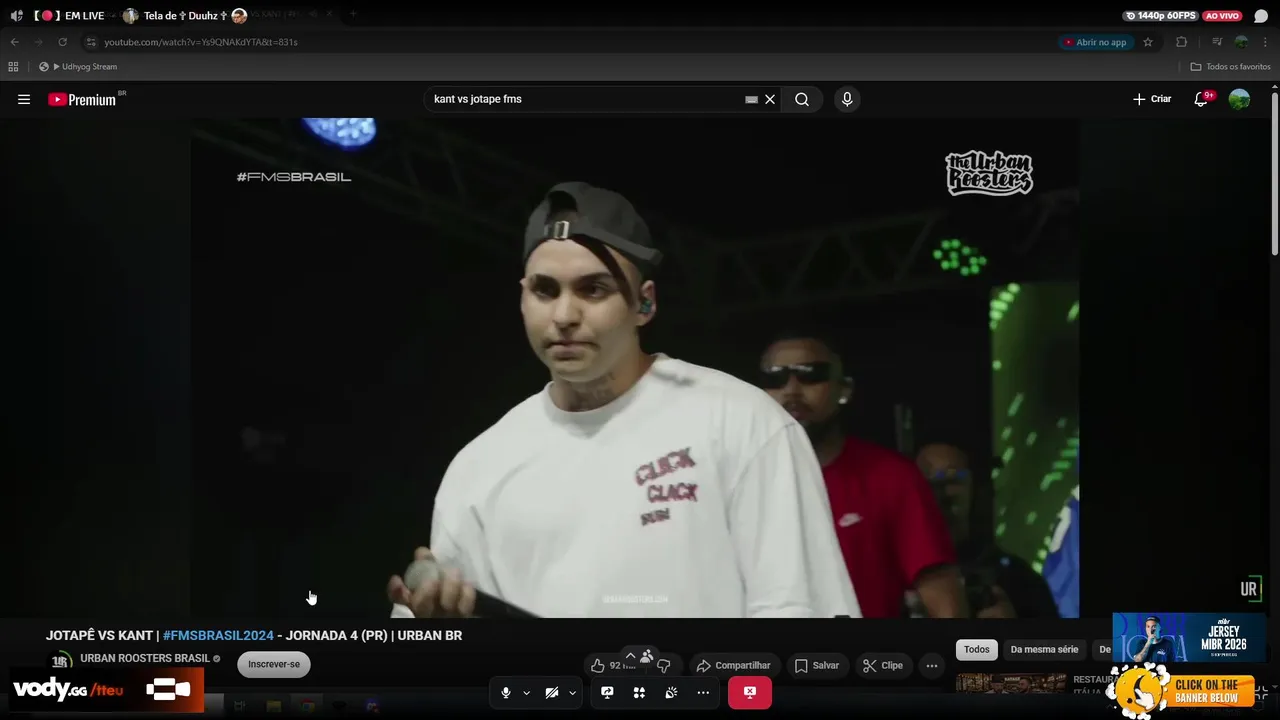Toggle camera off in call bar
The height and width of the screenshot is (720, 1280).
(x=552, y=692)
